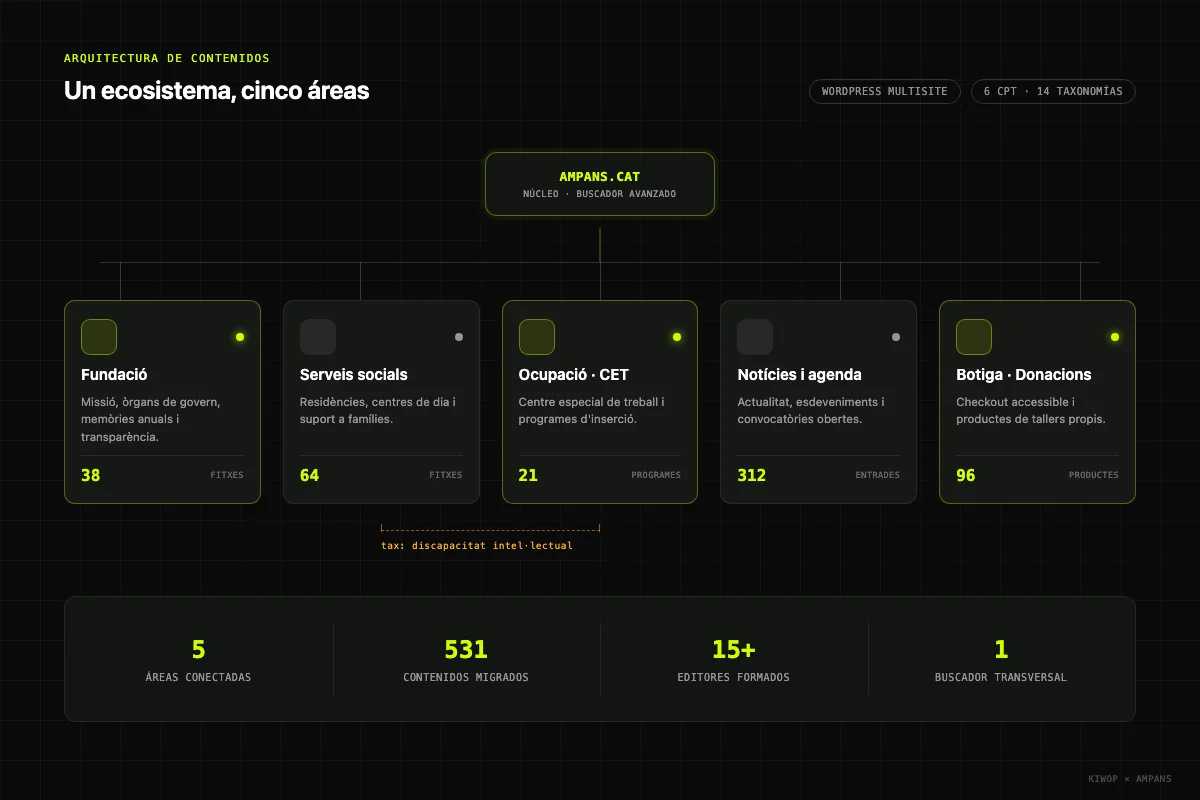1200x800 pixels.
Task: Open the AMPANS.CAT core node
Action: click(x=600, y=184)
